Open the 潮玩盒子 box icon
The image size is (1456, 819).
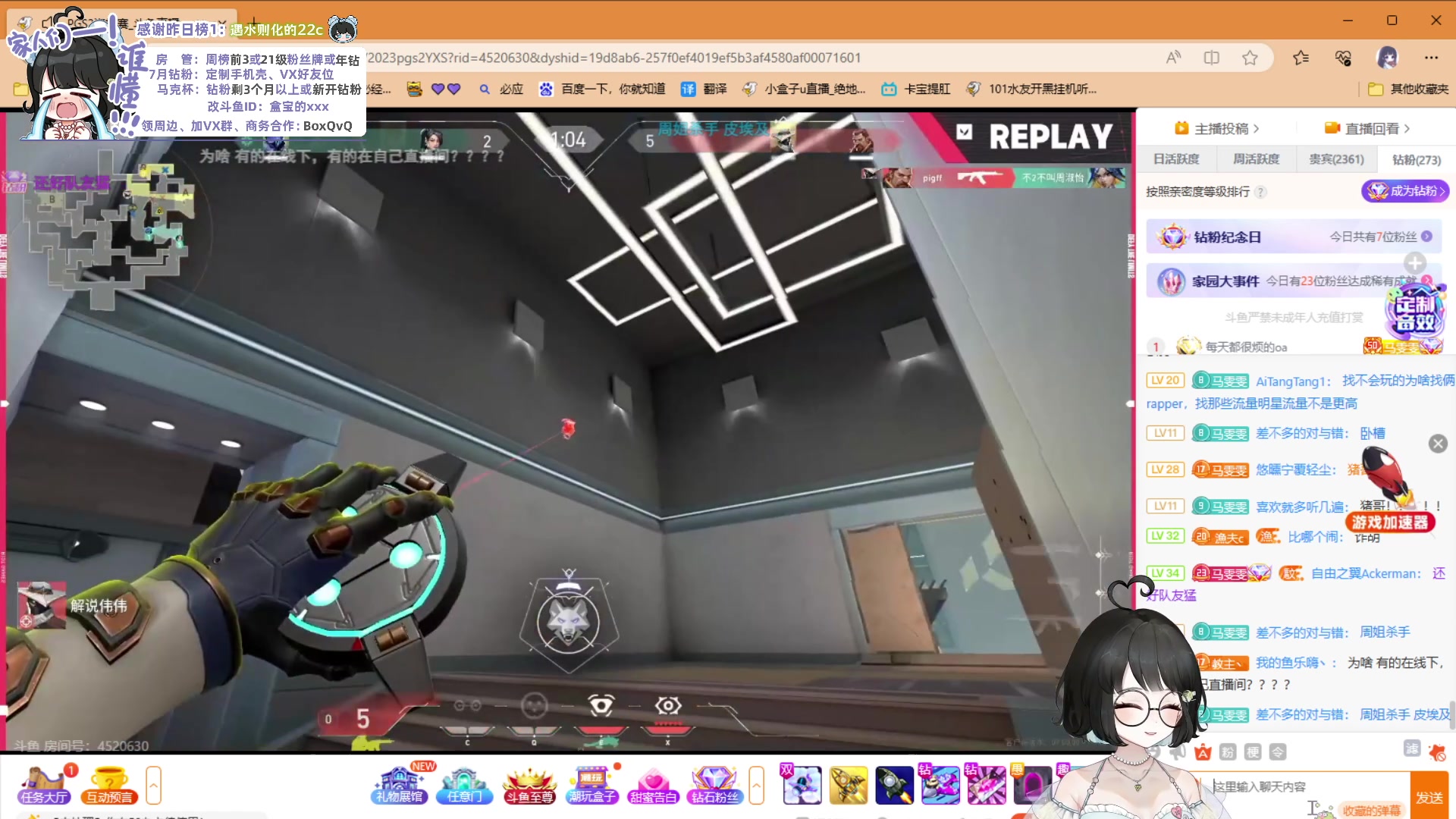[592, 785]
